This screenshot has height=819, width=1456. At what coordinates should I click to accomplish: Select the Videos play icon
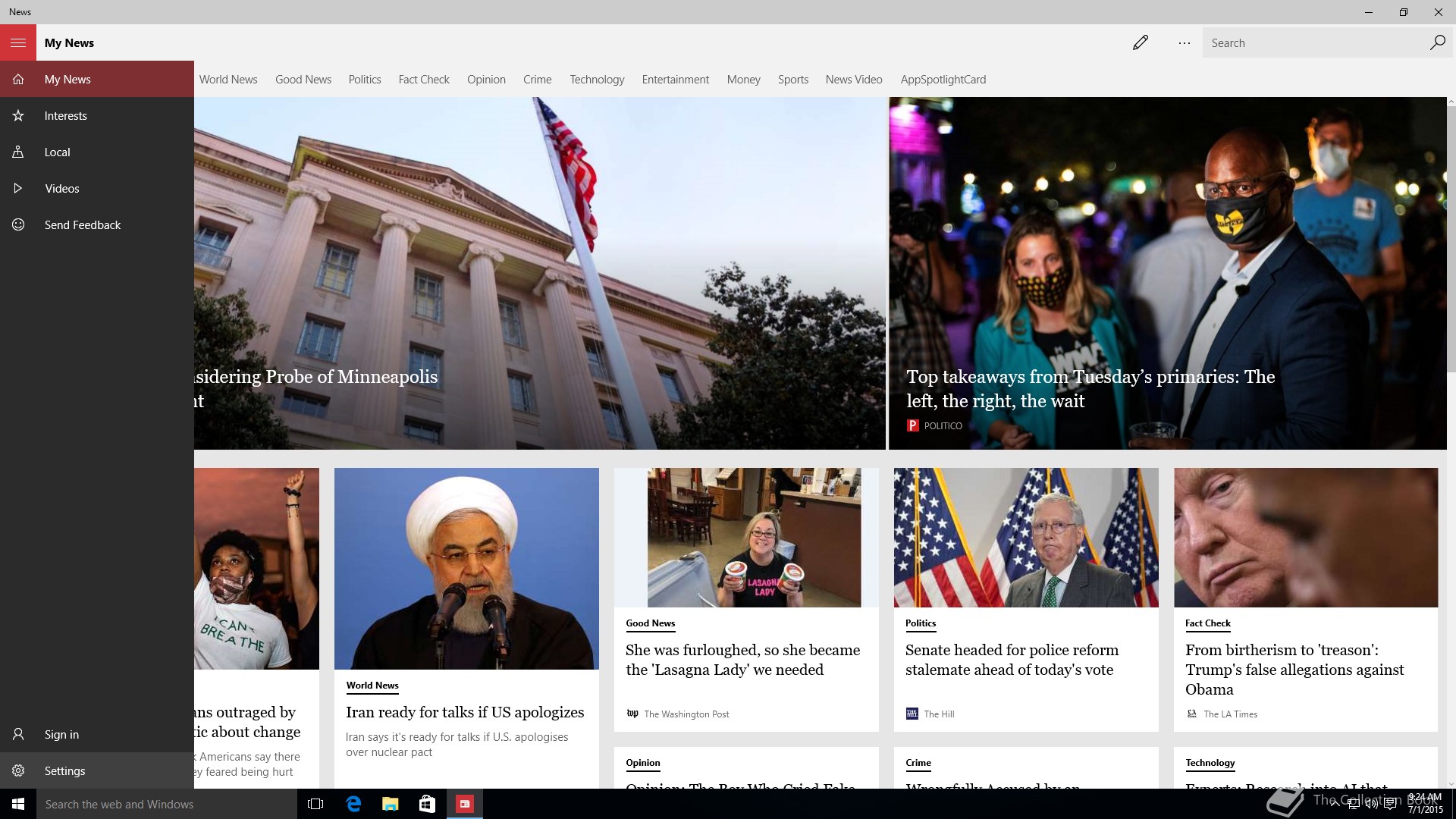click(x=18, y=188)
